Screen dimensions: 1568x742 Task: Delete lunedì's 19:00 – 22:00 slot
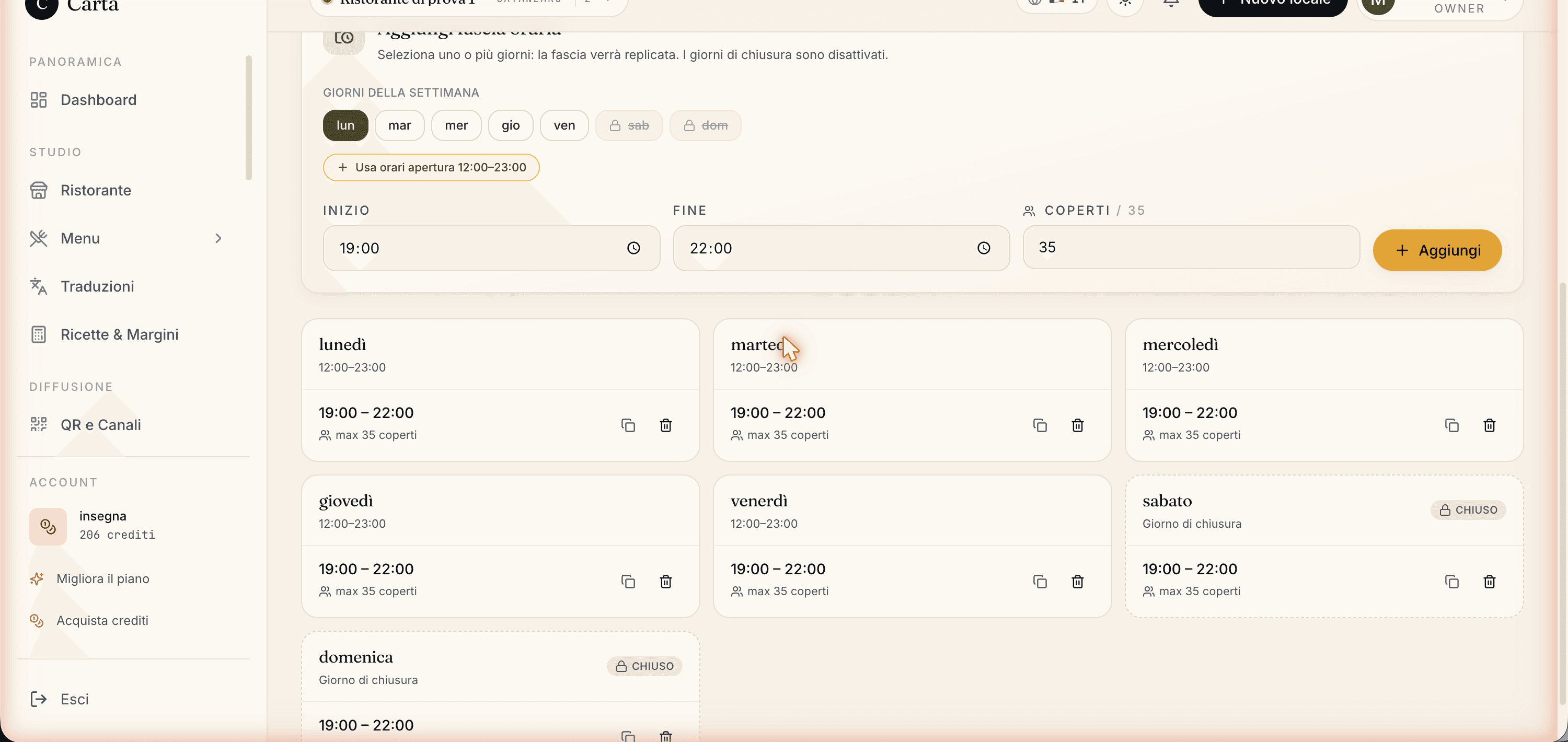(666, 425)
